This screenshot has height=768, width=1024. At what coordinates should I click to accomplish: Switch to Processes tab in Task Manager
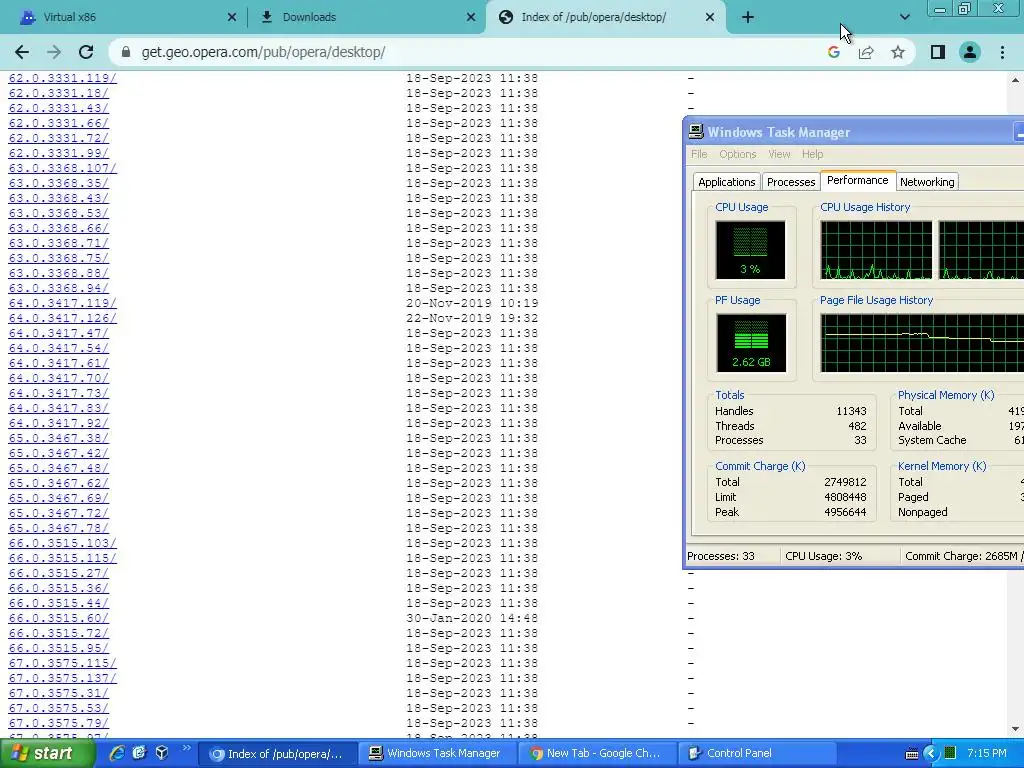[x=791, y=182]
